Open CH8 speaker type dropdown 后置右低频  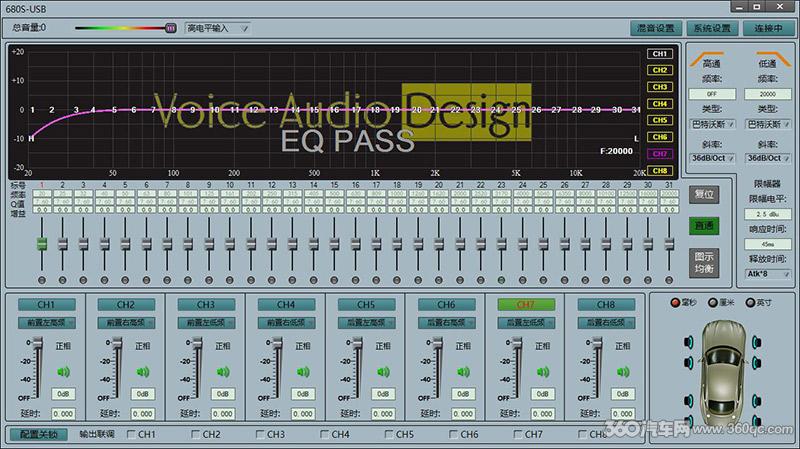(x=606, y=322)
